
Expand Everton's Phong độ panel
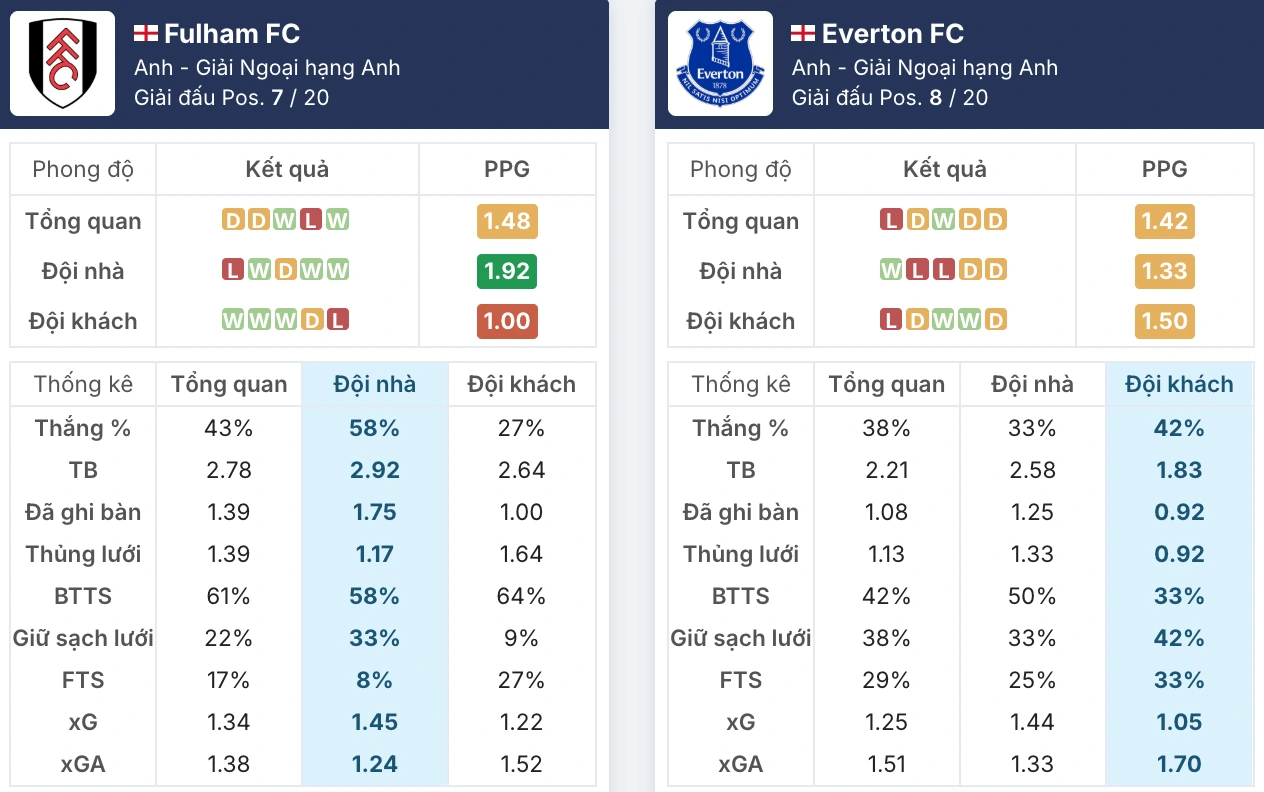point(740,169)
